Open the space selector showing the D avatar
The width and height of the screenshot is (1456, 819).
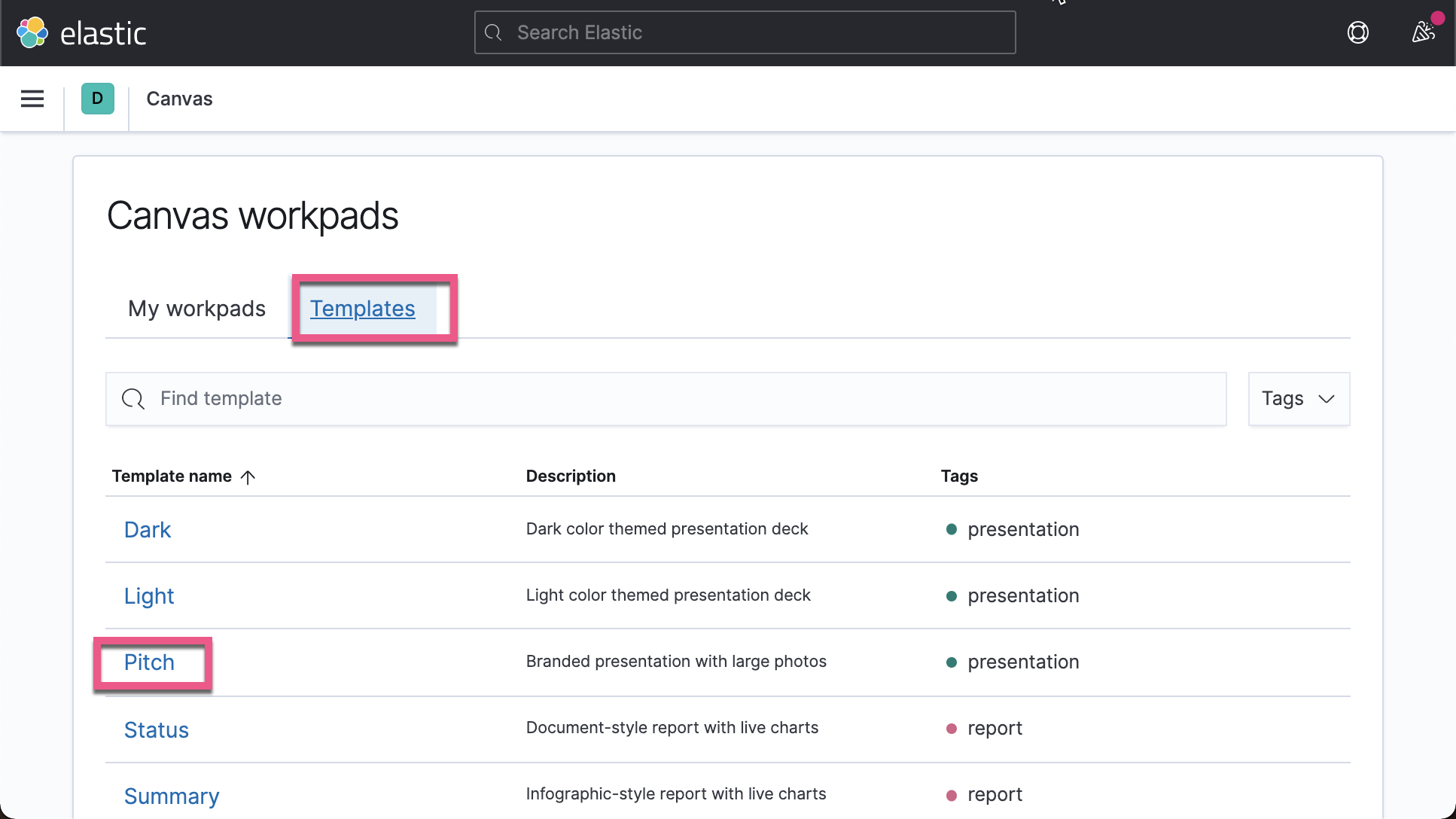(96, 99)
